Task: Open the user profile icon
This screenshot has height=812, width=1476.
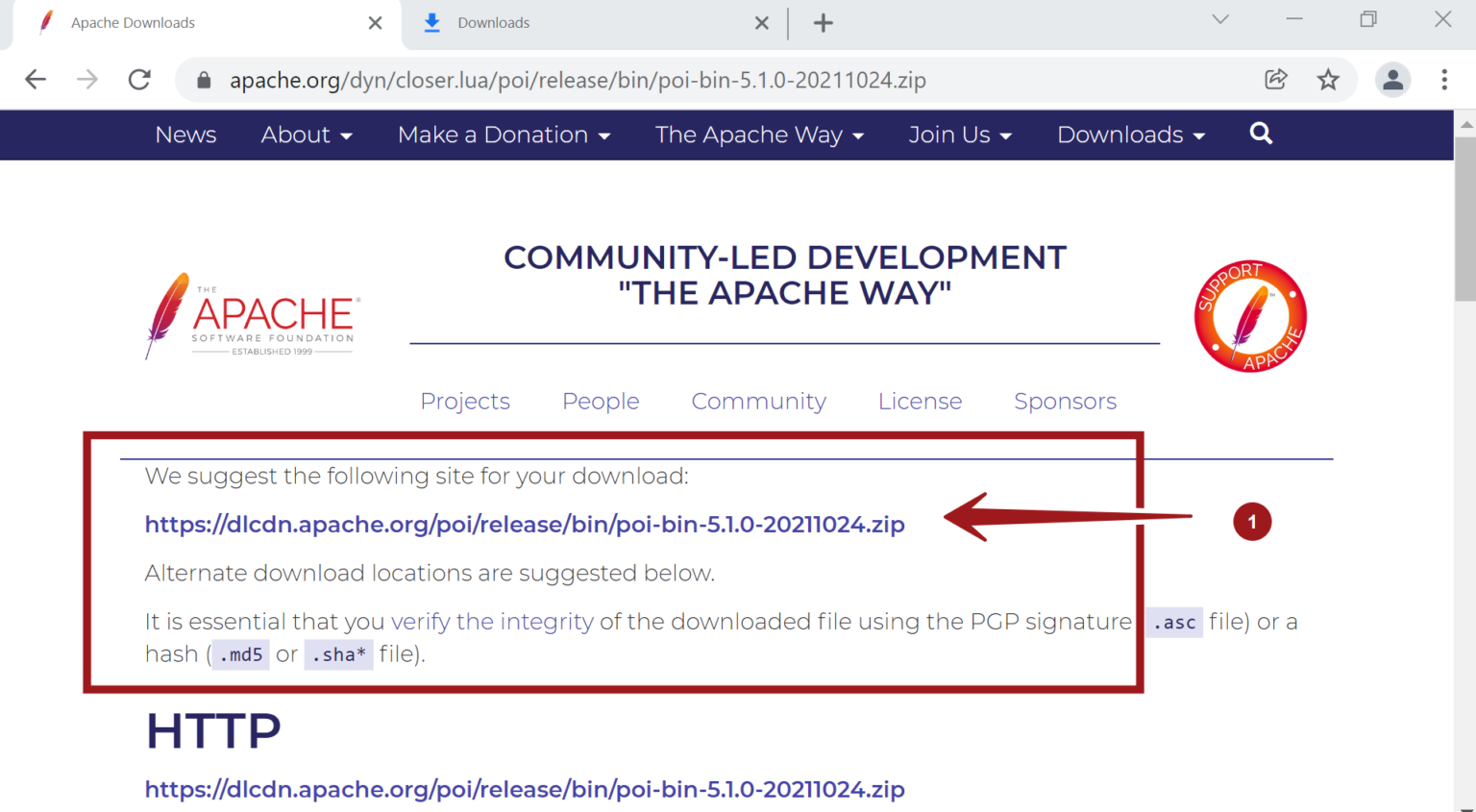Action: click(x=1392, y=80)
